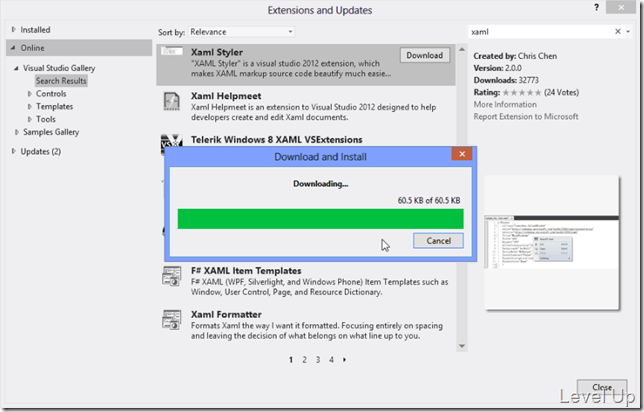Collapse the Online category
The image size is (644, 412).
point(13,48)
